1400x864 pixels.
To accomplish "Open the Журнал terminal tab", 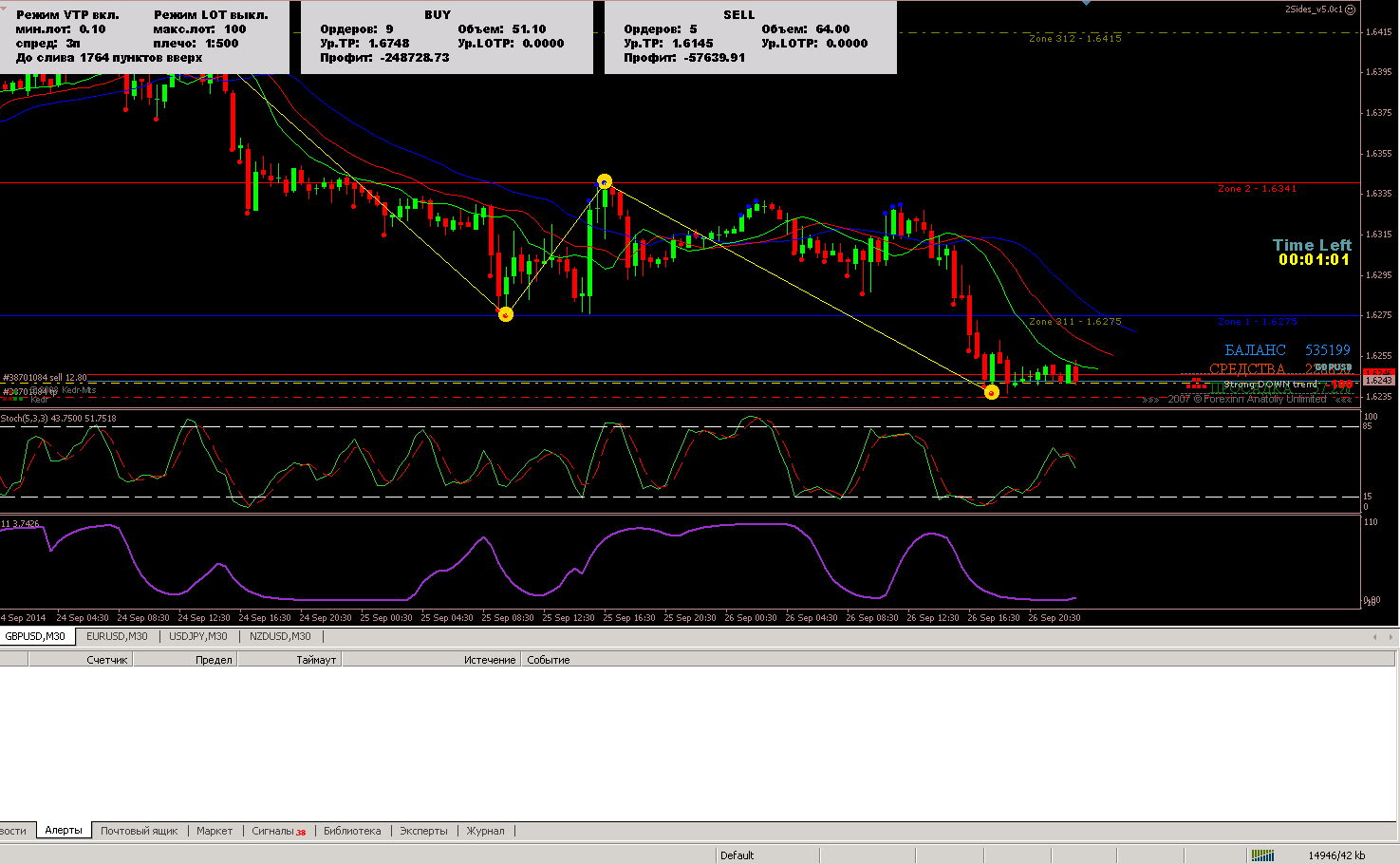I will click(486, 831).
